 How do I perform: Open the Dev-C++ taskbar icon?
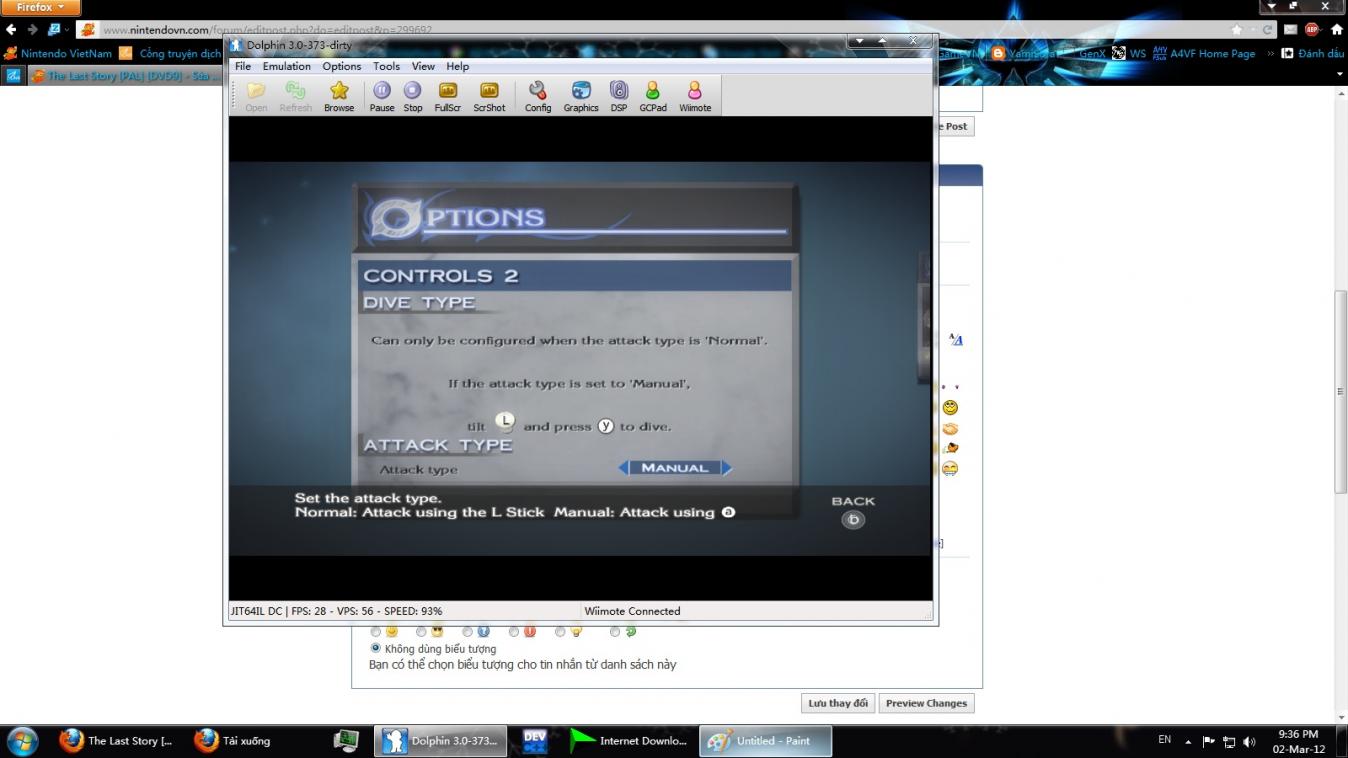535,741
